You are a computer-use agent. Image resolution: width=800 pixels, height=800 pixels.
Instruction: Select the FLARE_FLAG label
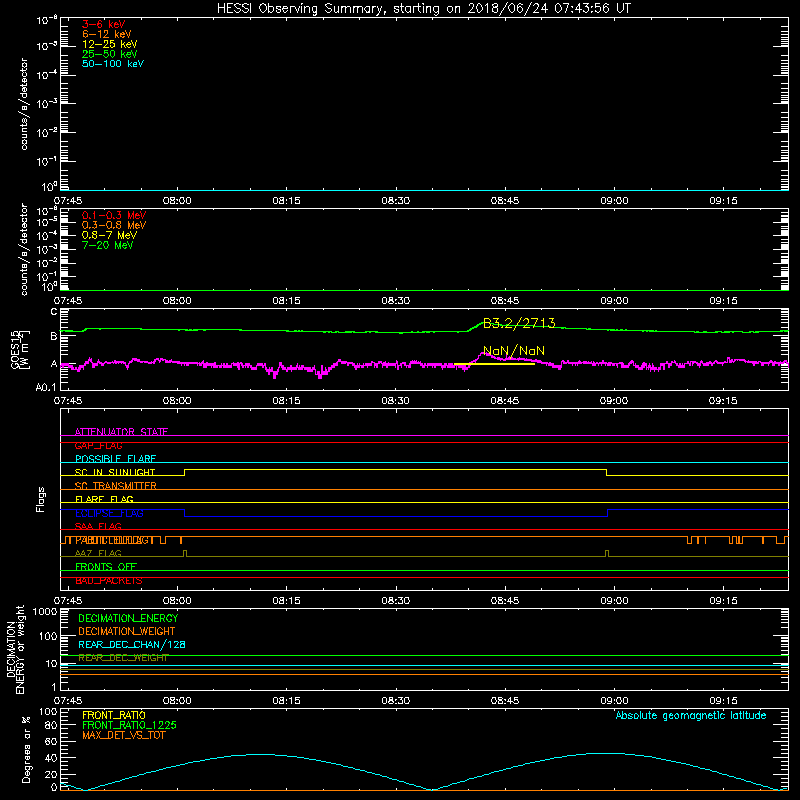(104, 499)
